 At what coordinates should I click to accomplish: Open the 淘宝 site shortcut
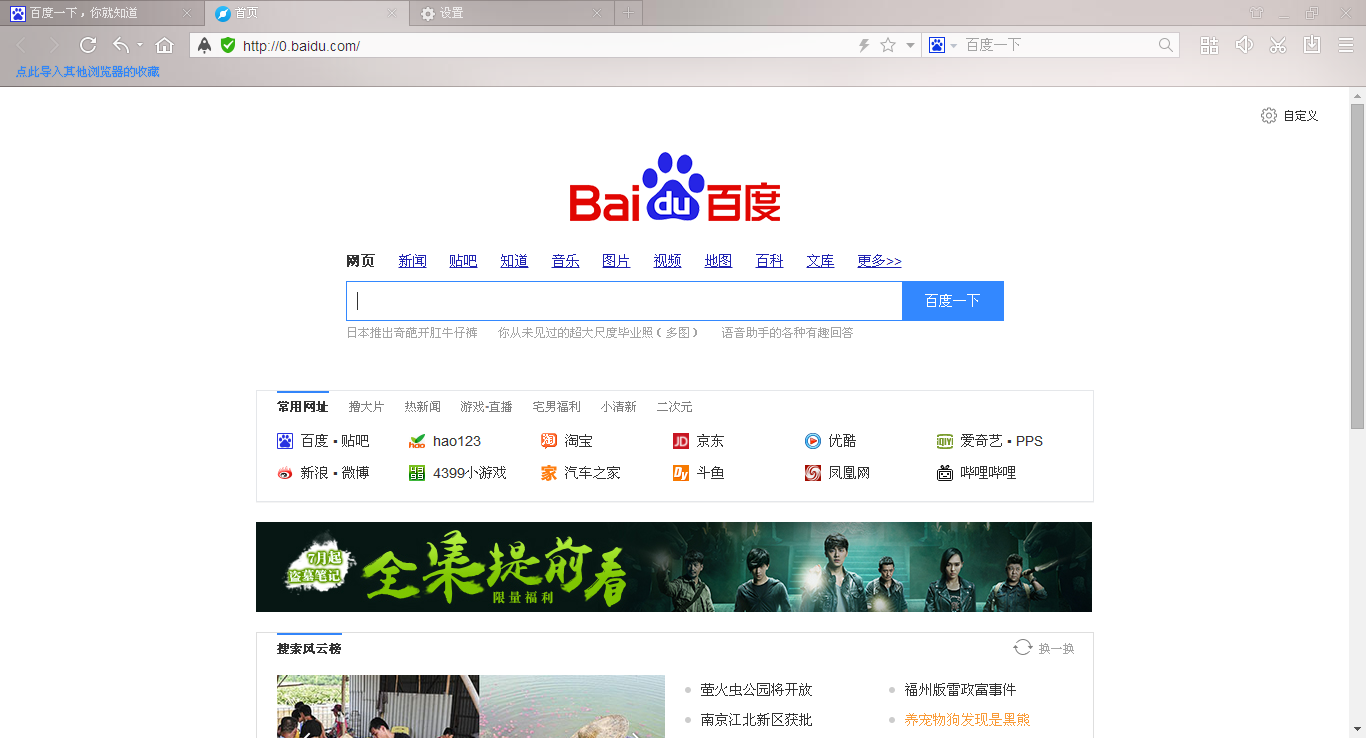566,441
